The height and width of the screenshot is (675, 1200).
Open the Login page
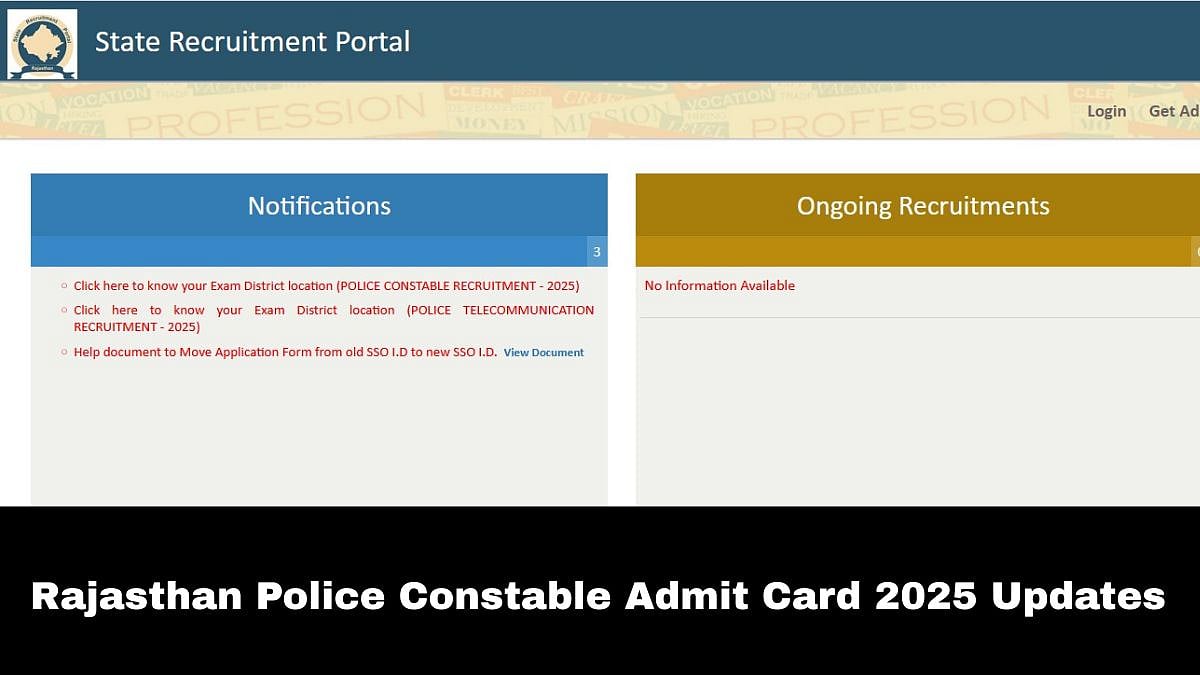1106,111
